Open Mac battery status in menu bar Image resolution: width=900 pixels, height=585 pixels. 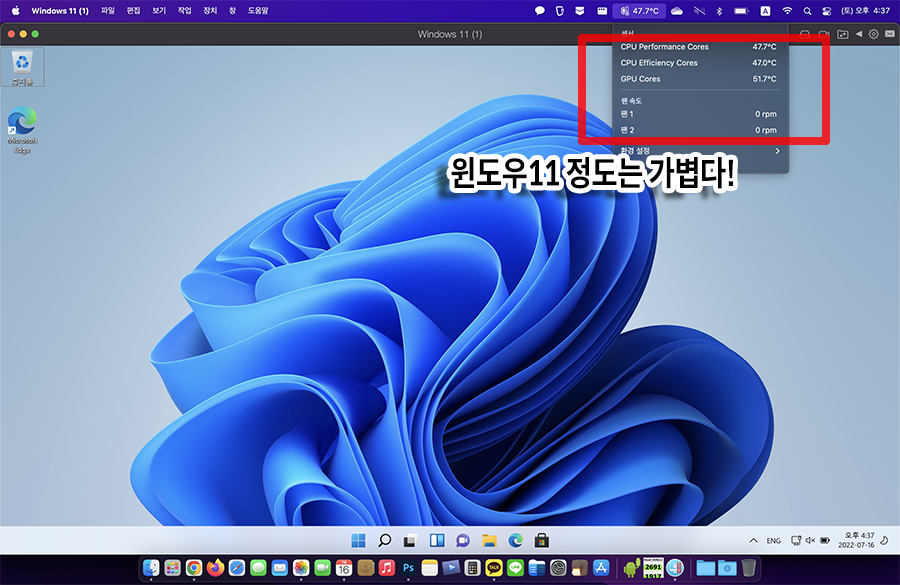[742, 10]
